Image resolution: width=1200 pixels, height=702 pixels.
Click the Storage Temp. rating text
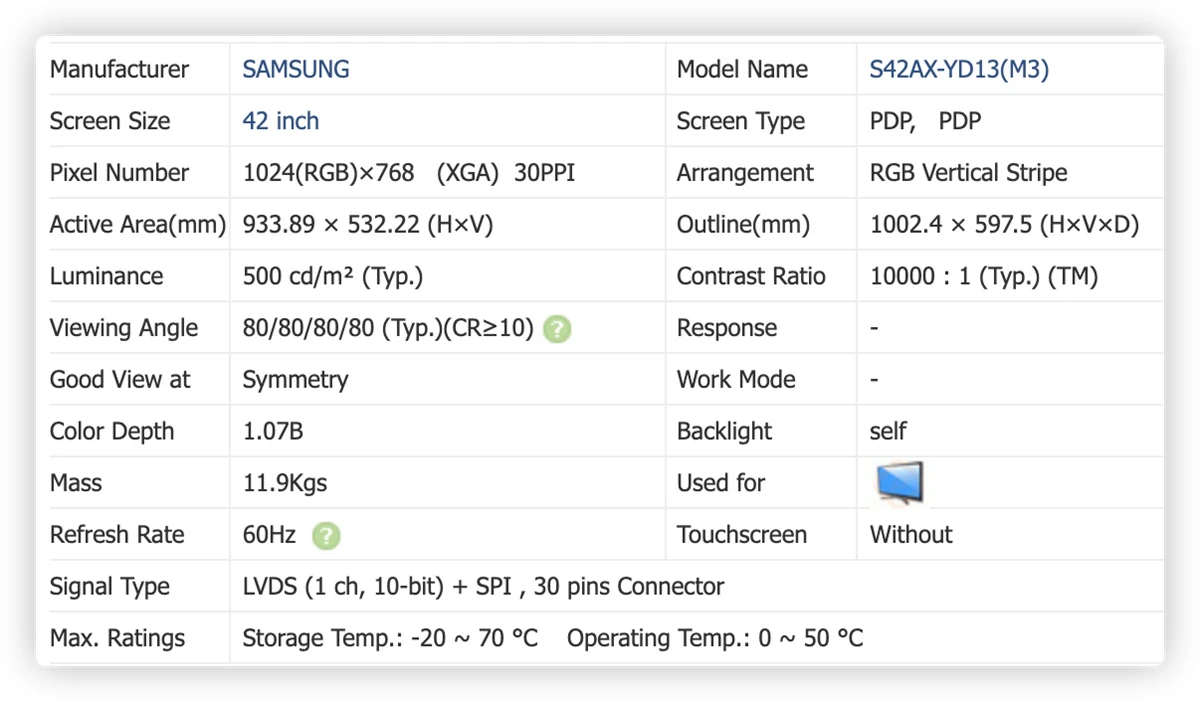390,639
